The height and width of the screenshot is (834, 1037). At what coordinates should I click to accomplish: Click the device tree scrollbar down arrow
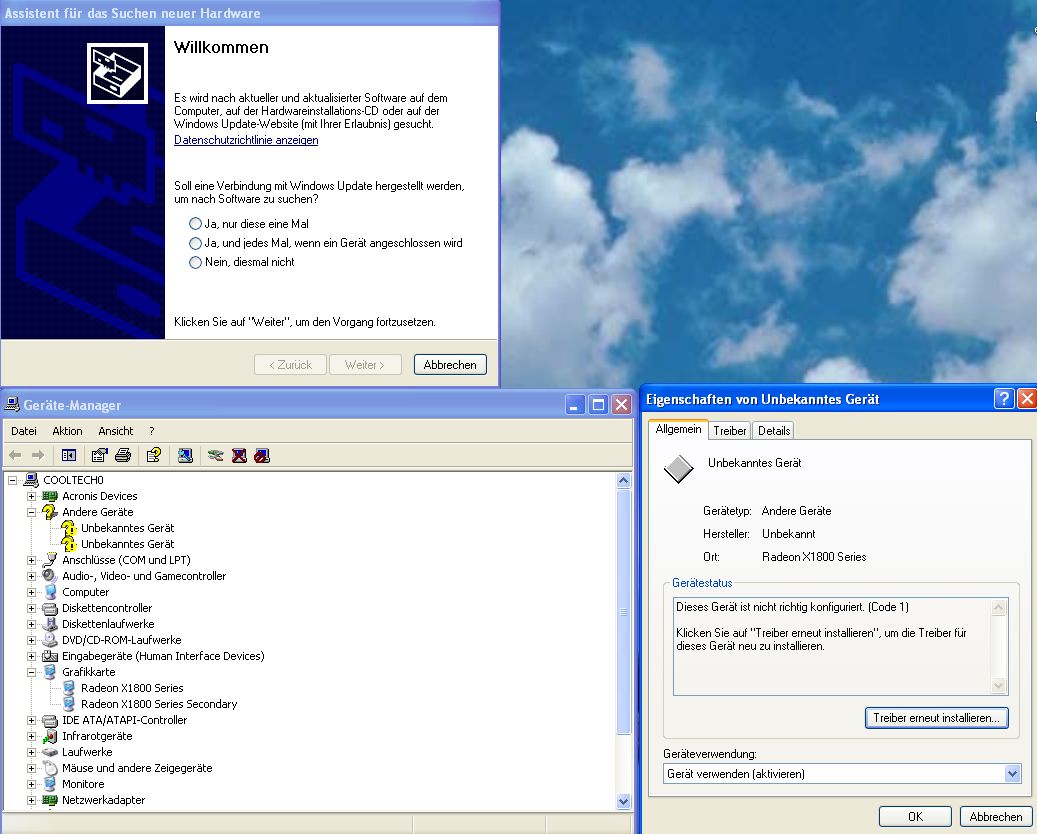pyautogui.click(x=623, y=801)
